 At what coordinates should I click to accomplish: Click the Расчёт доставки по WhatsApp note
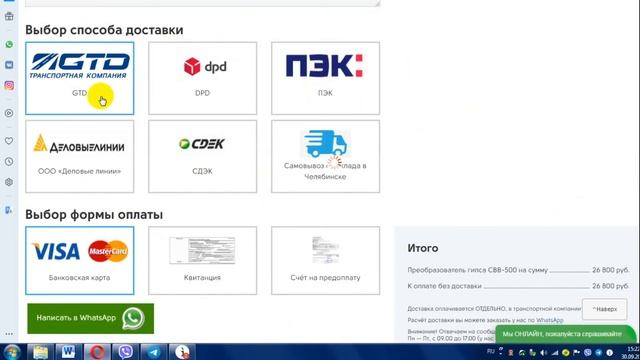(485, 320)
